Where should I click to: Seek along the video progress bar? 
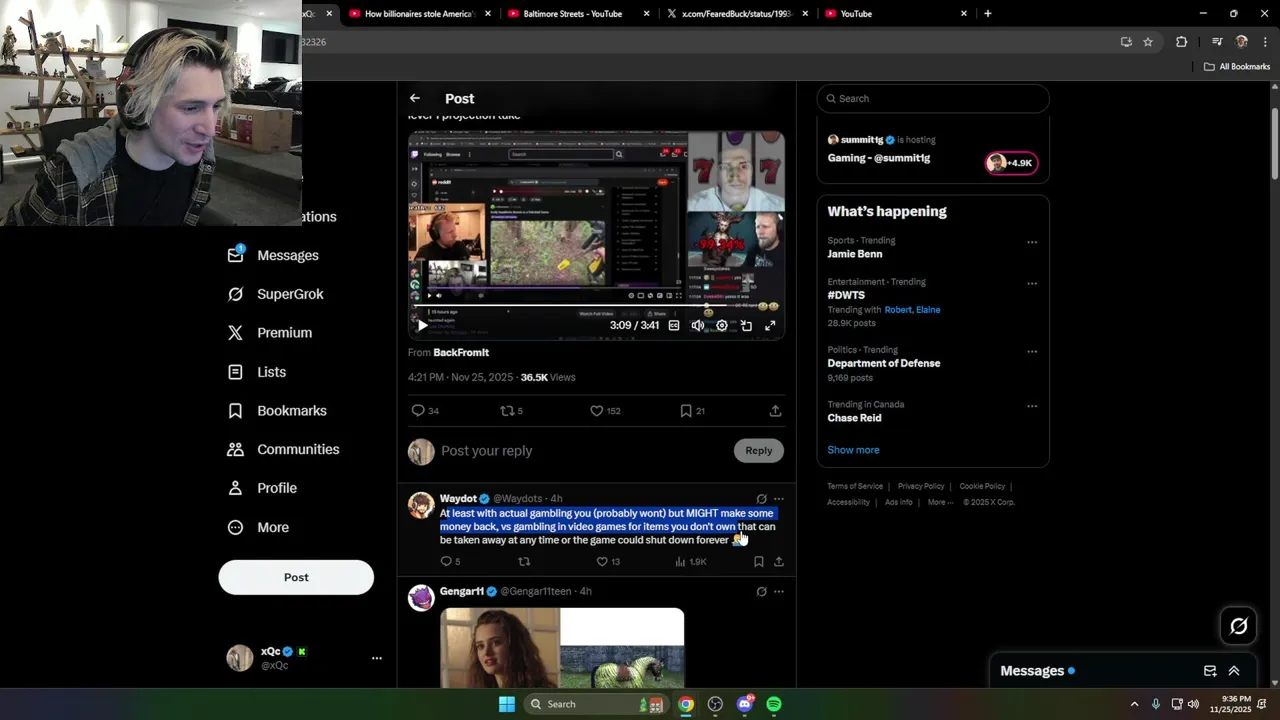596,305
